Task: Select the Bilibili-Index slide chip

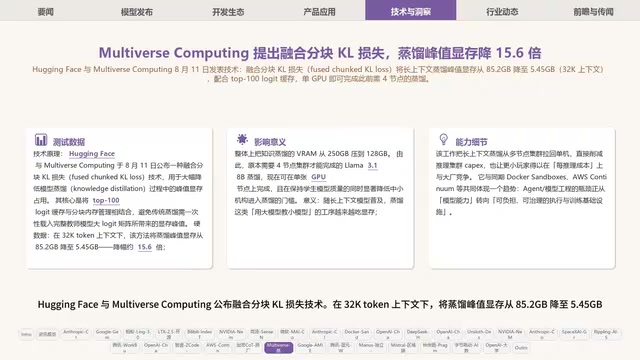Action: pos(200,334)
